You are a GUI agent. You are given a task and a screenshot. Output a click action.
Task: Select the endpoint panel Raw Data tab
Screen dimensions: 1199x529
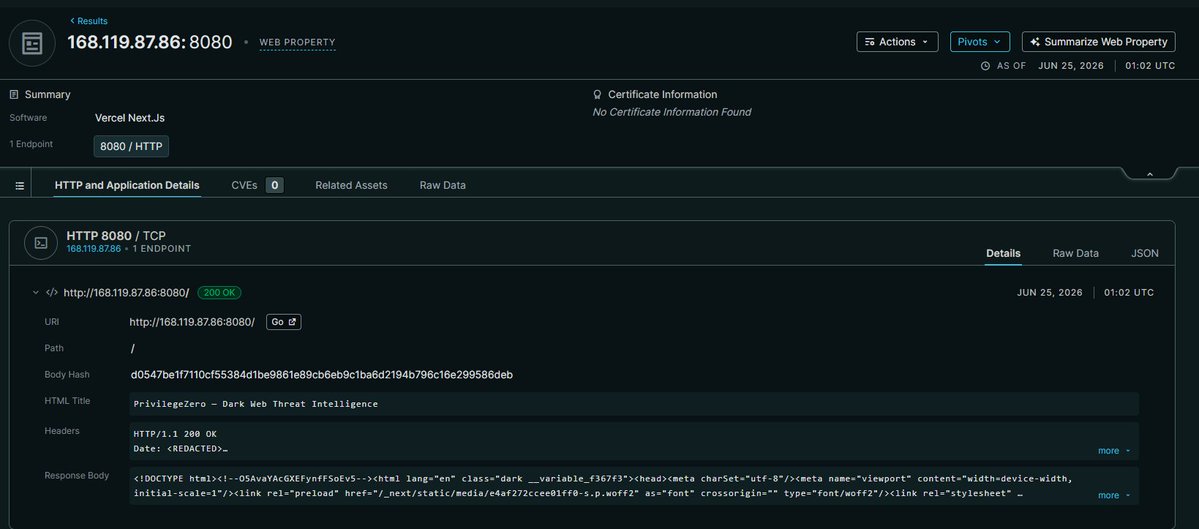1075,253
